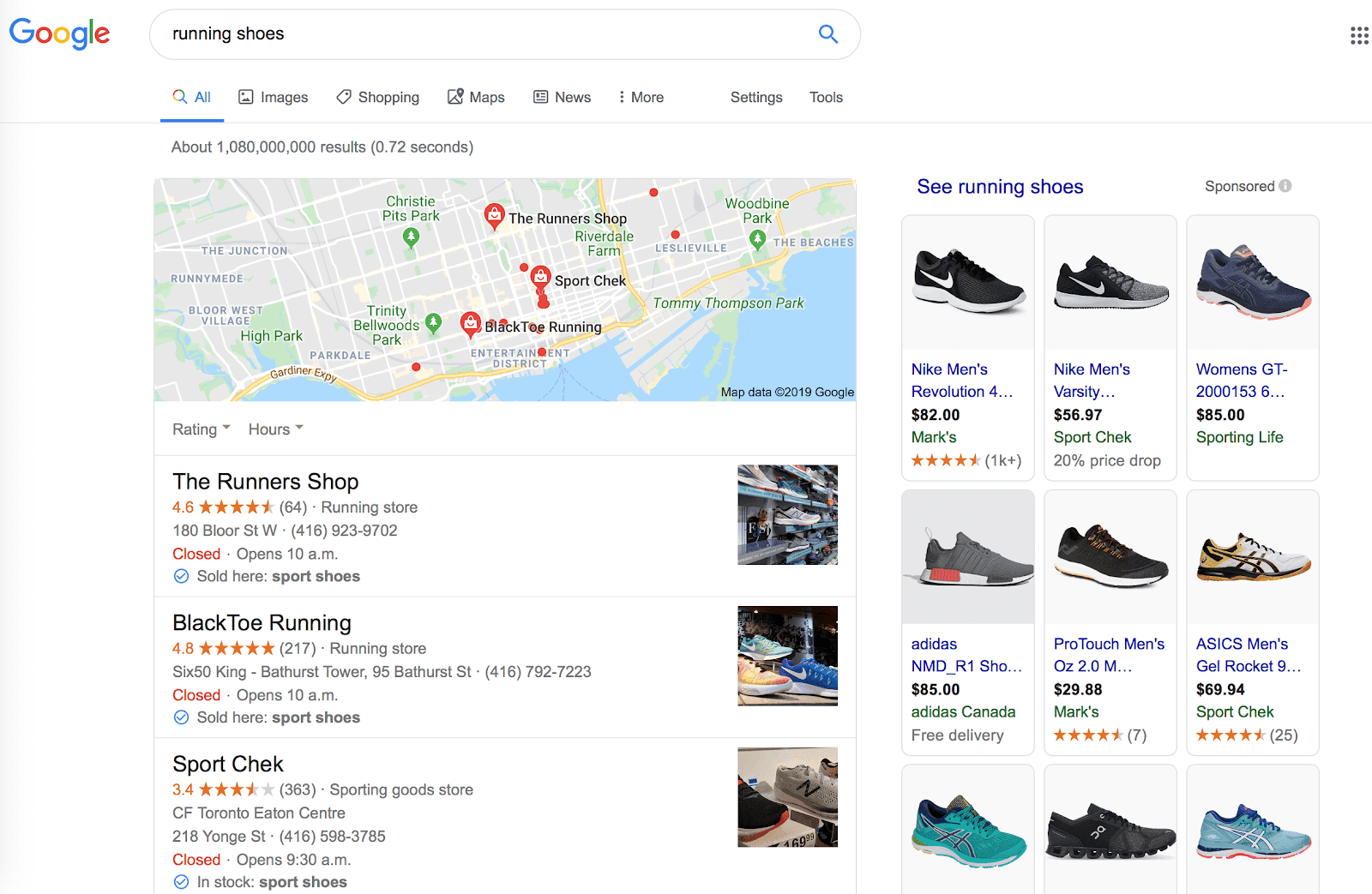Click The Runners Shop store photo
Screen dimensions: 1372x894
click(x=788, y=514)
